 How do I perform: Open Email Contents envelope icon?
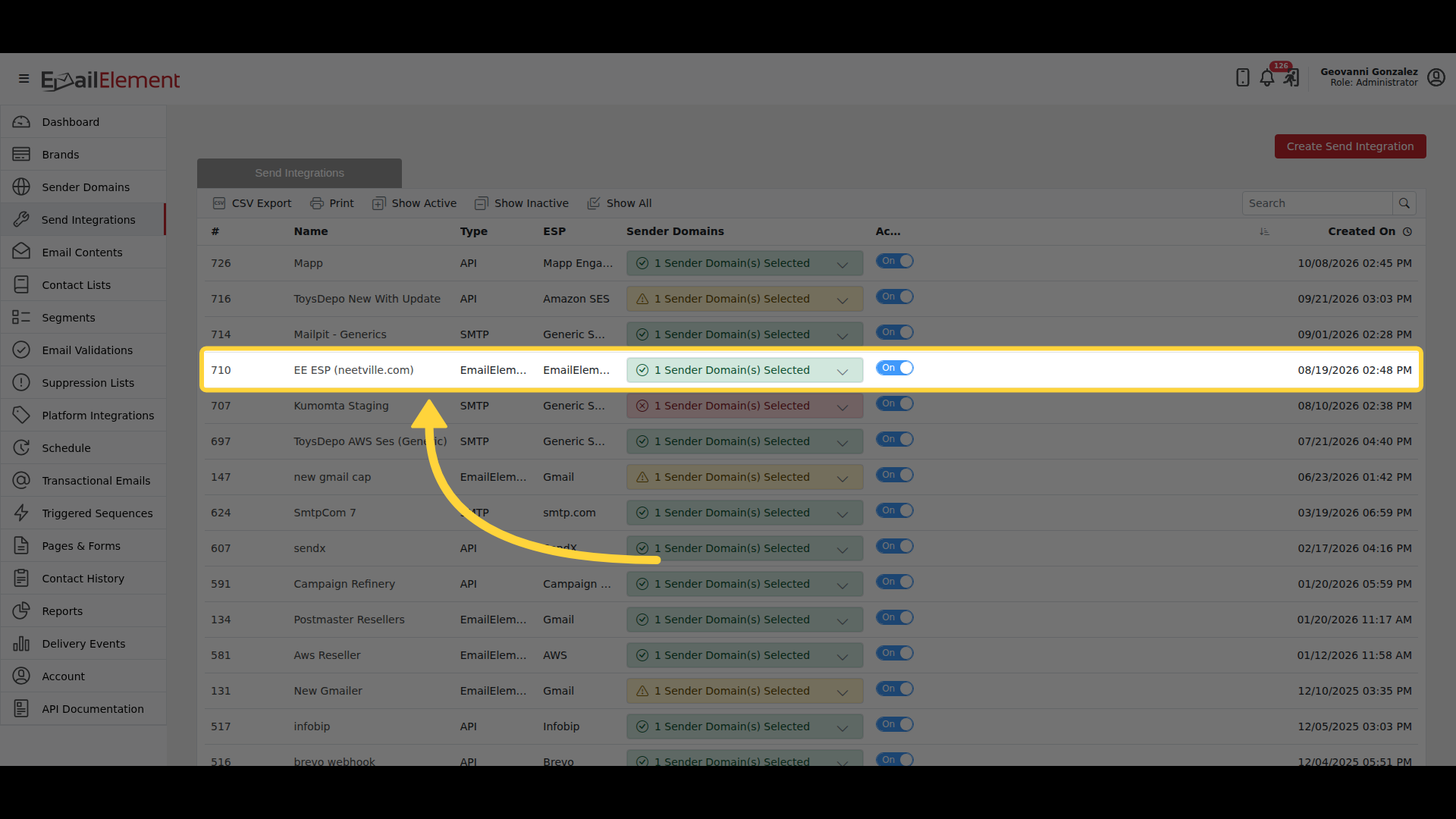click(x=21, y=252)
